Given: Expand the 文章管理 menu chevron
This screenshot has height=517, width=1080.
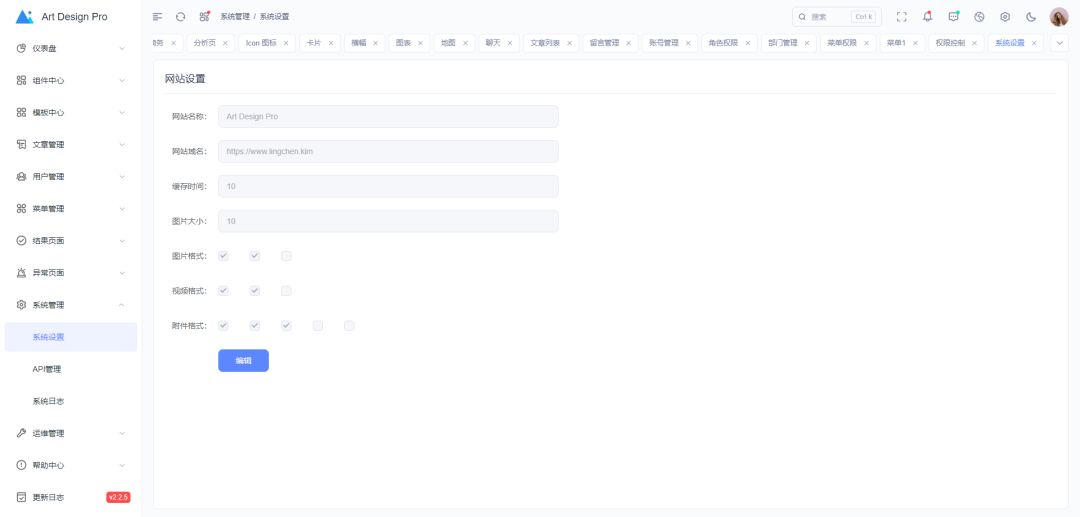Looking at the screenshot, I should (122, 145).
